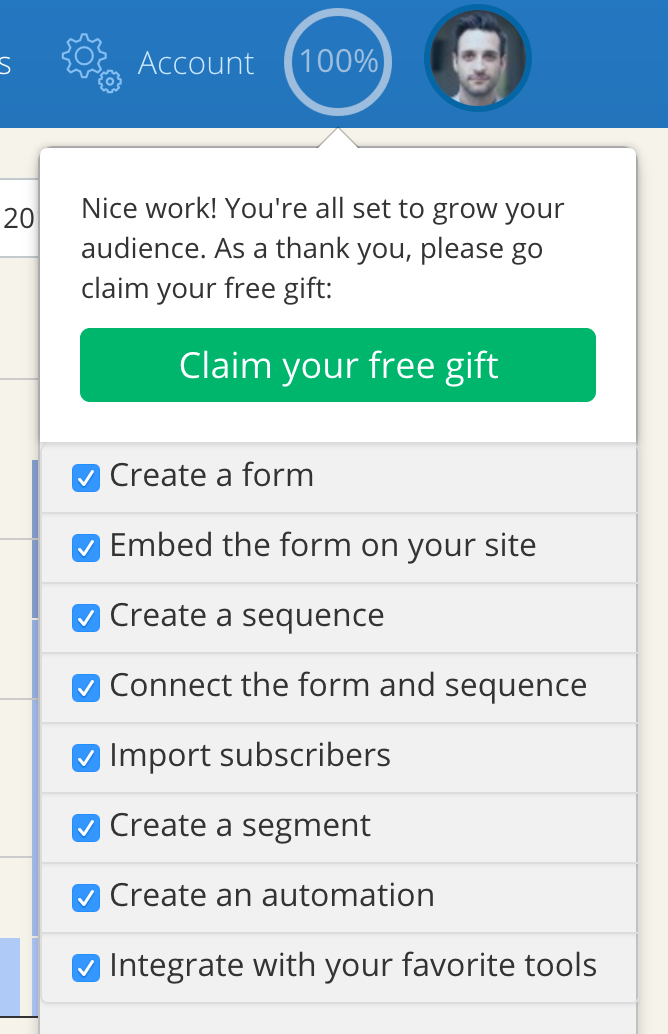Open the user profile avatar

[477, 58]
